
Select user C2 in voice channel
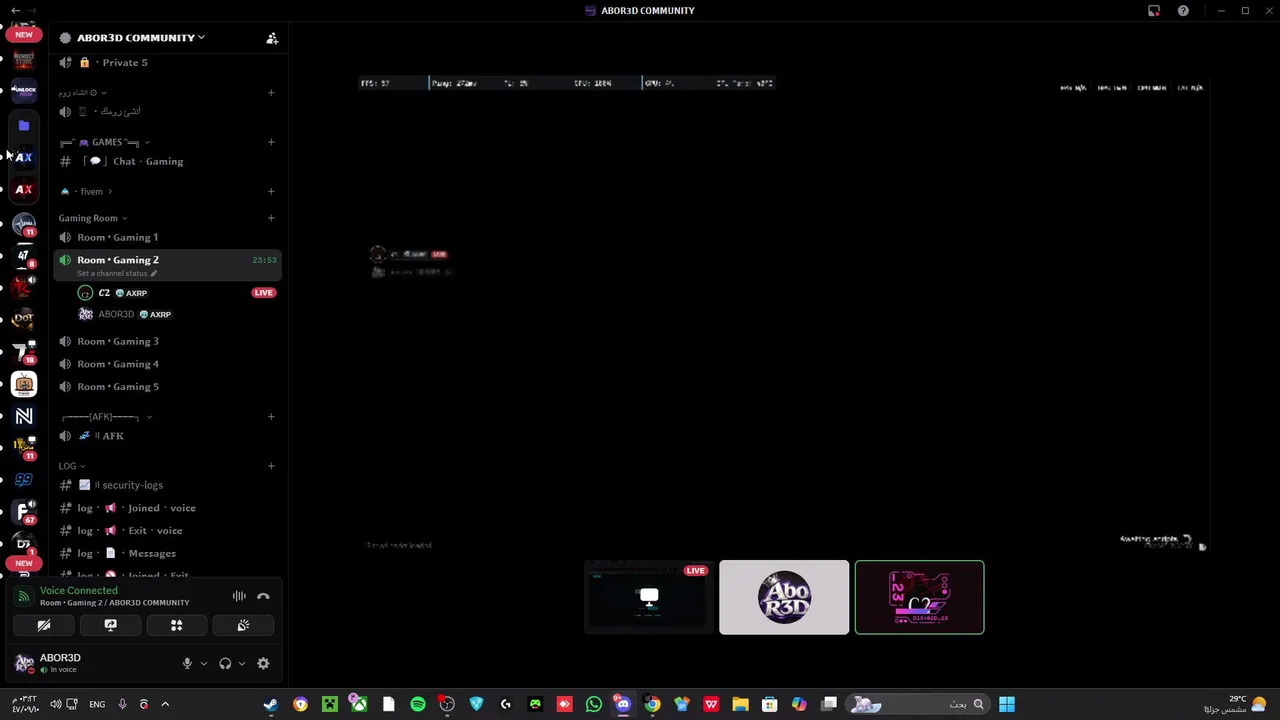pyautogui.click(x=177, y=293)
